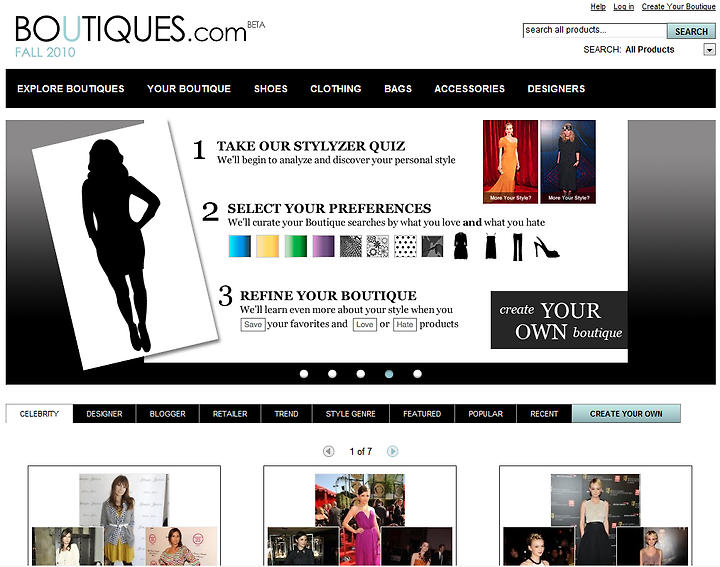Viewport: 720px width, 567px height.
Task: Choose the gray abstract pattern tile
Action: click(433, 246)
